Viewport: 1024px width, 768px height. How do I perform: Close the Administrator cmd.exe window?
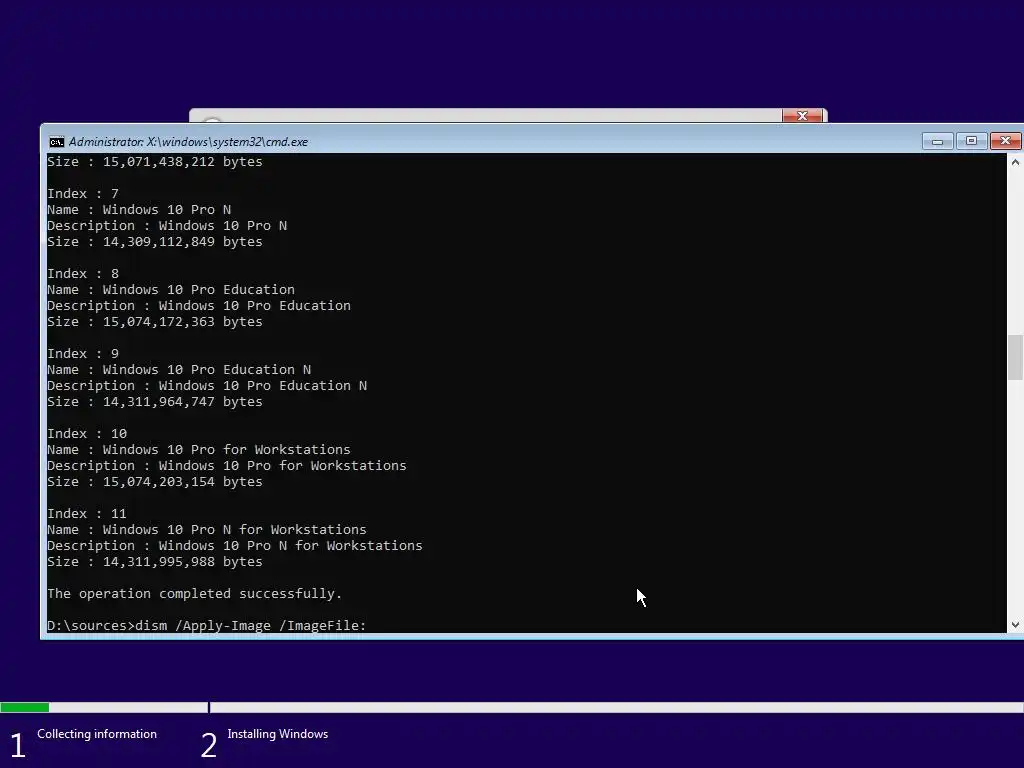click(x=1006, y=141)
